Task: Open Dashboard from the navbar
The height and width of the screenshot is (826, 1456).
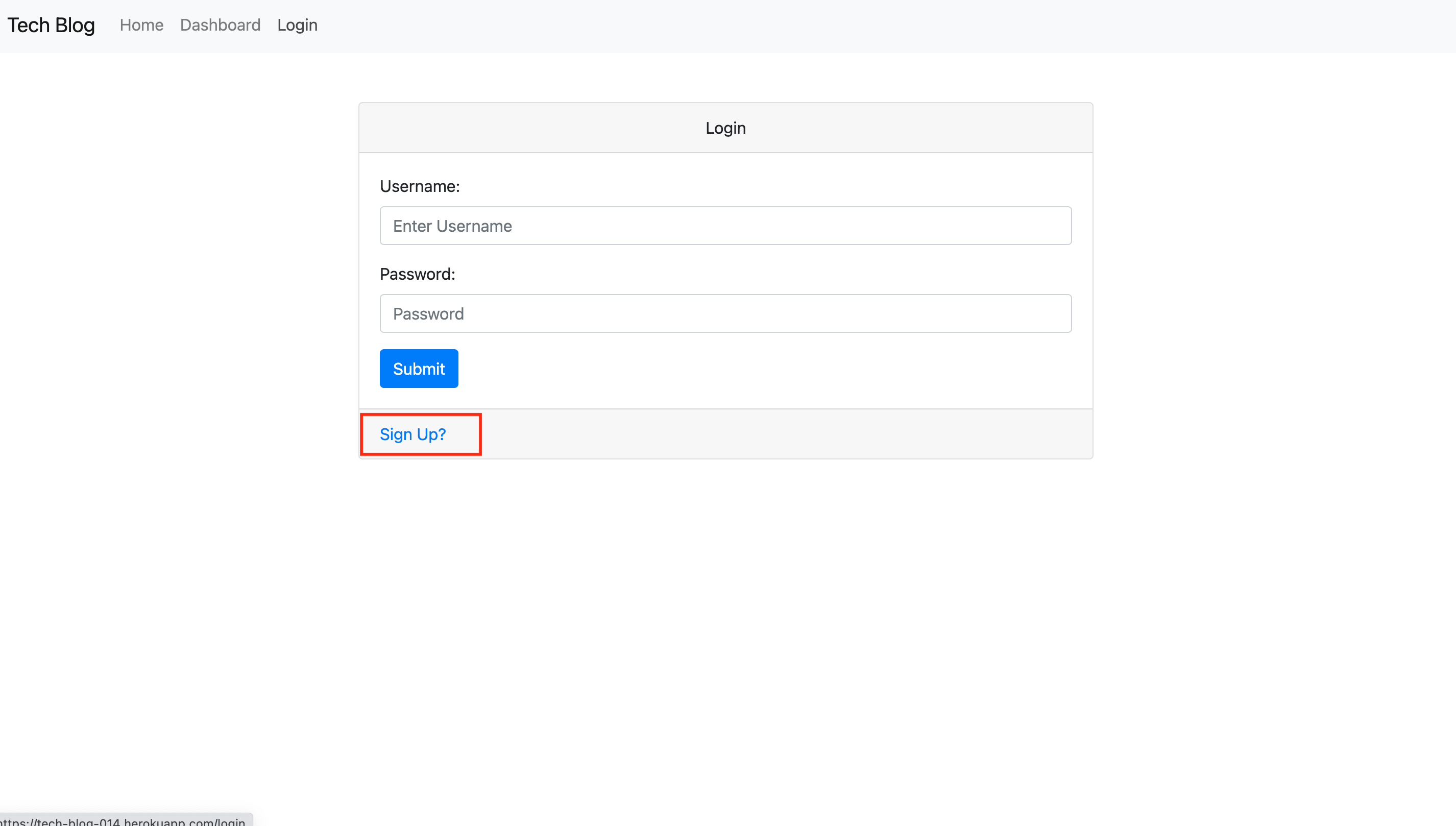Action: tap(220, 25)
